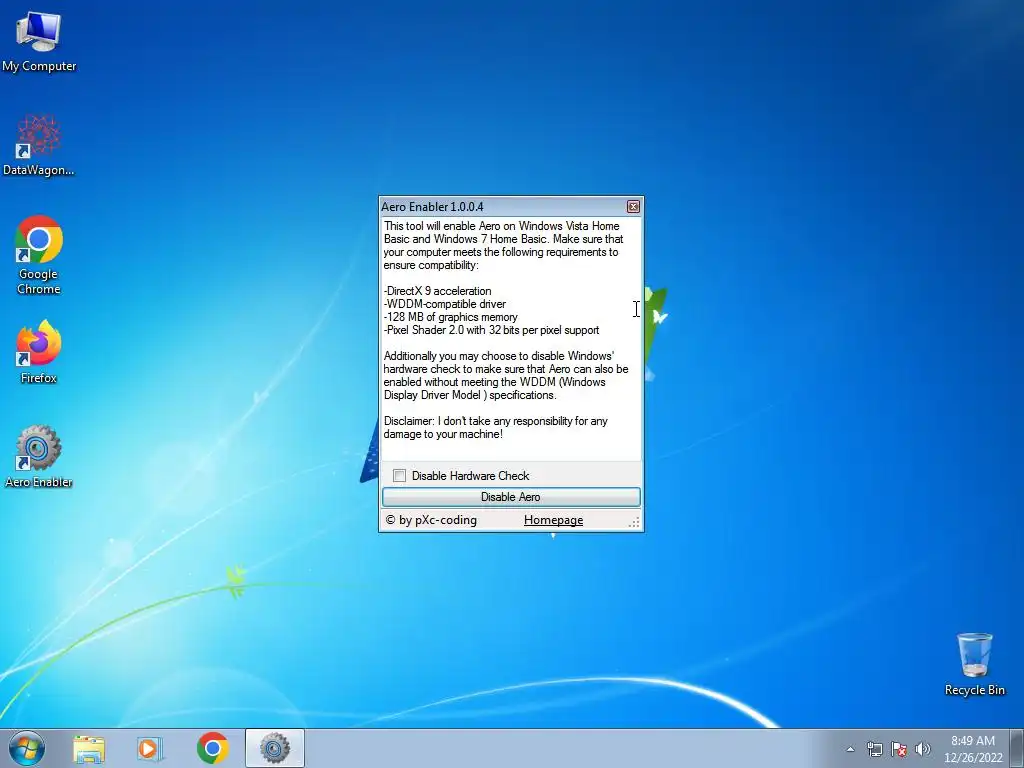This screenshot has height=768, width=1024.
Task: Open the Action Center flag icon
Action: [x=899, y=749]
